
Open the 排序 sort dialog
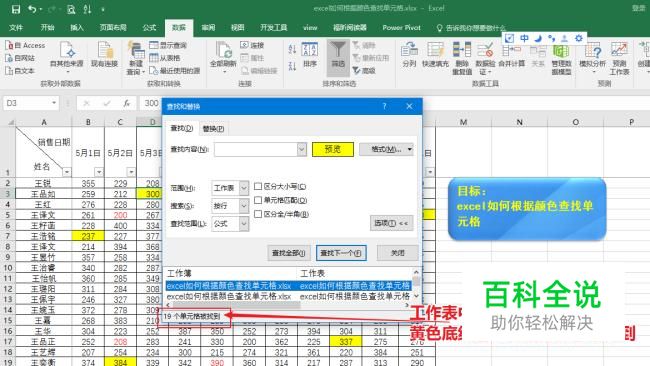pyautogui.click(x=310, y=54)
